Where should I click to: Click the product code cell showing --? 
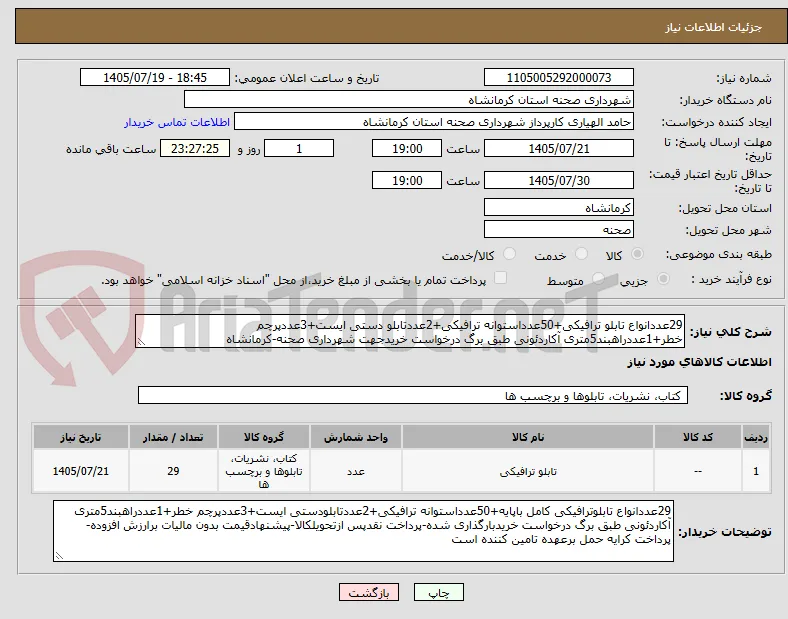[698, 471]
